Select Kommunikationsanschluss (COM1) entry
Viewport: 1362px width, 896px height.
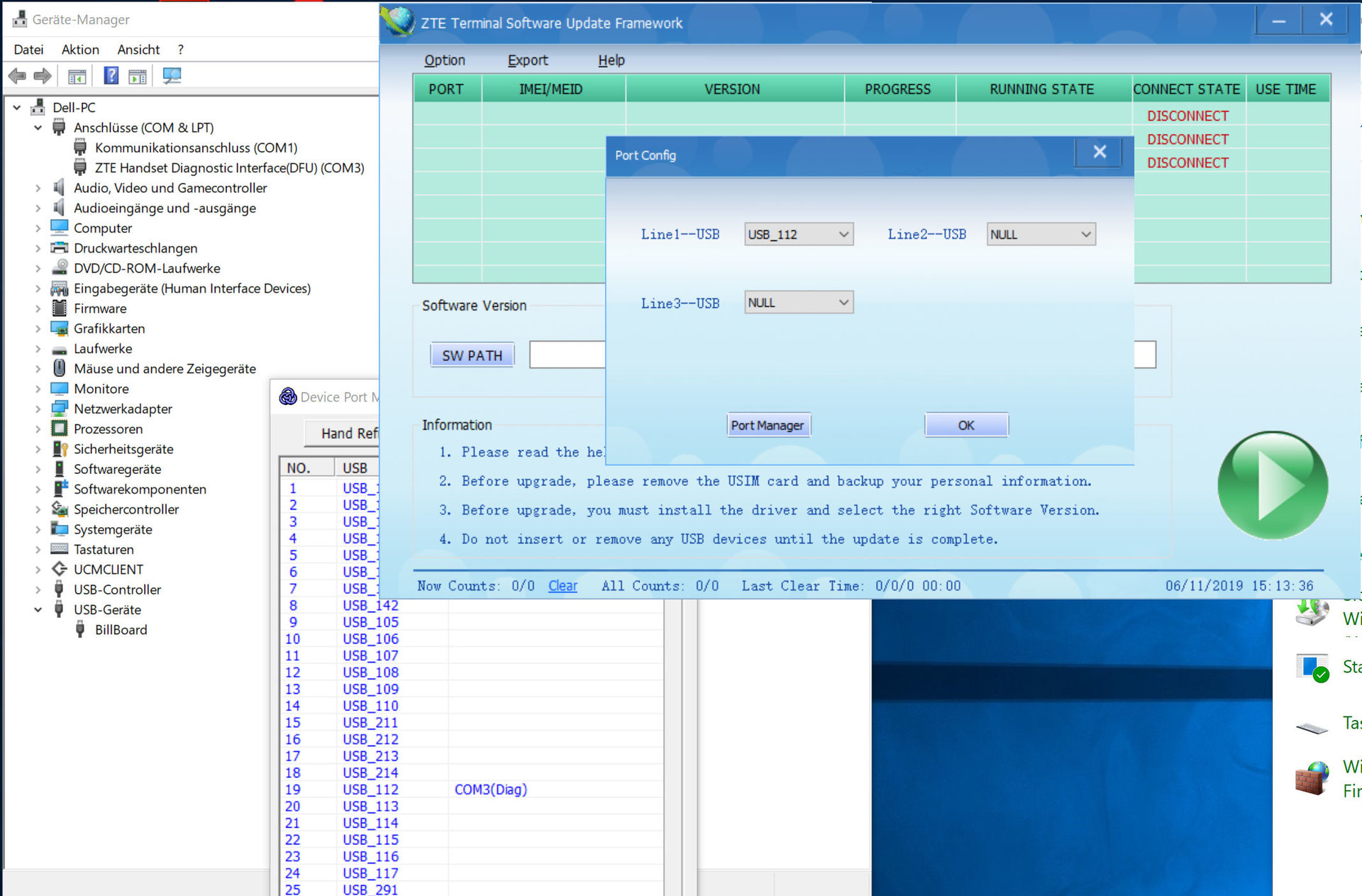pyautogui.click(x=196, y=148)
